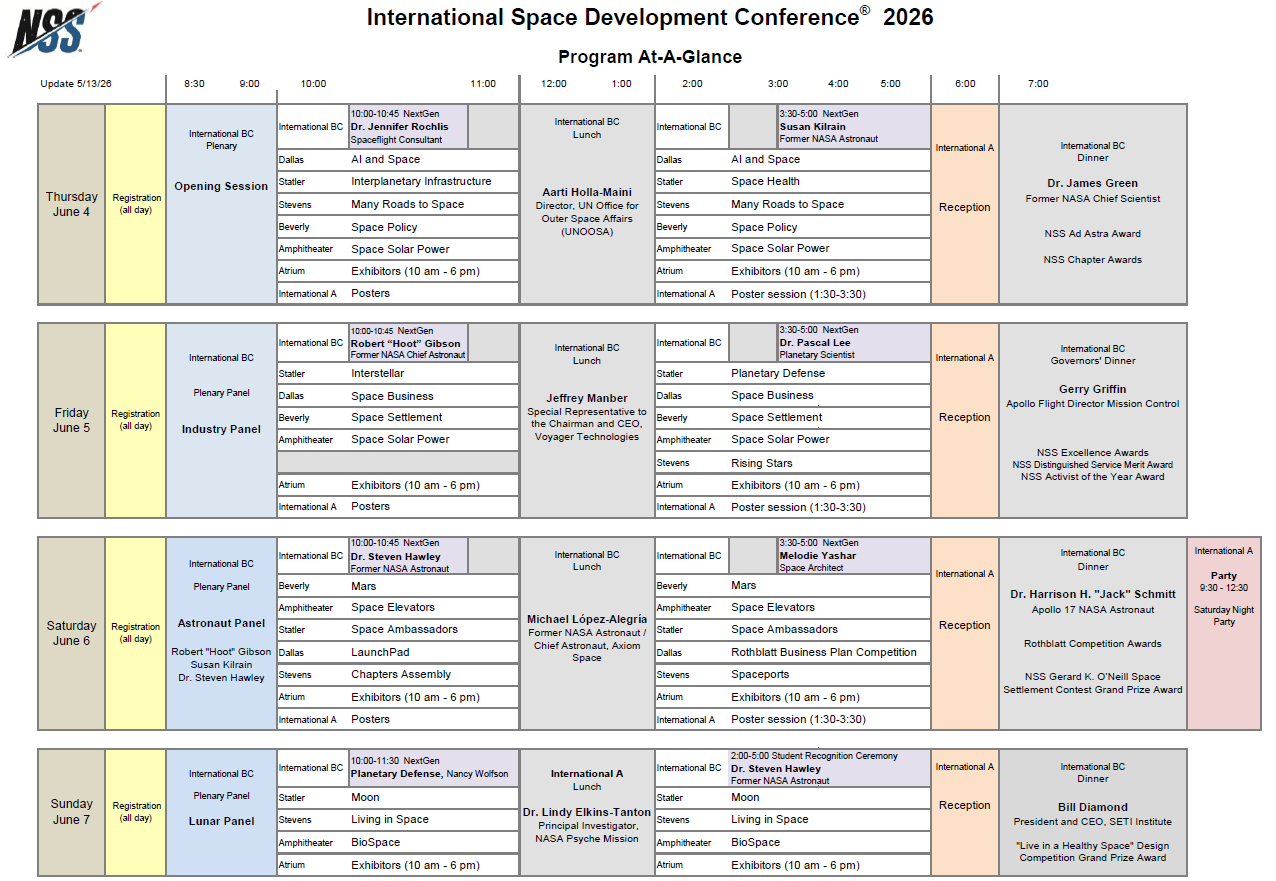Select lunch speaker Aarti Holla-Maini

[x=587, y=191]
